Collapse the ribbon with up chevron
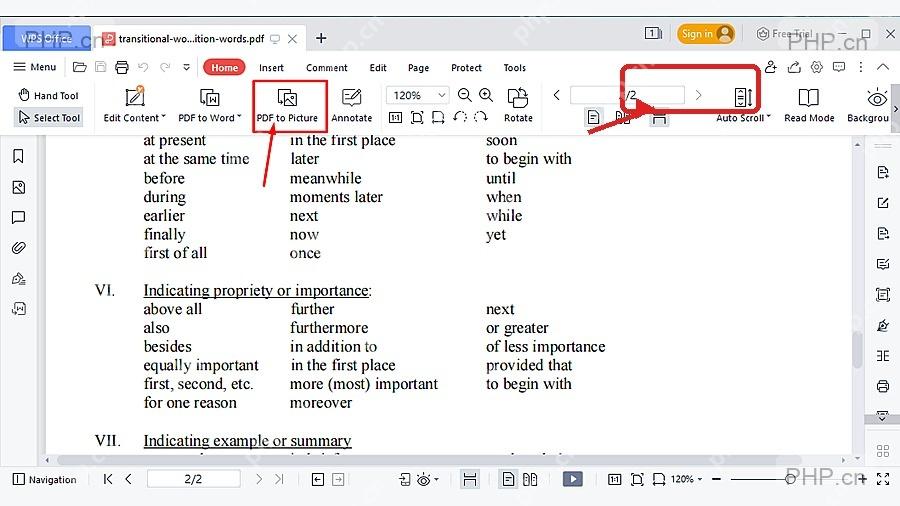 point(883,67)
